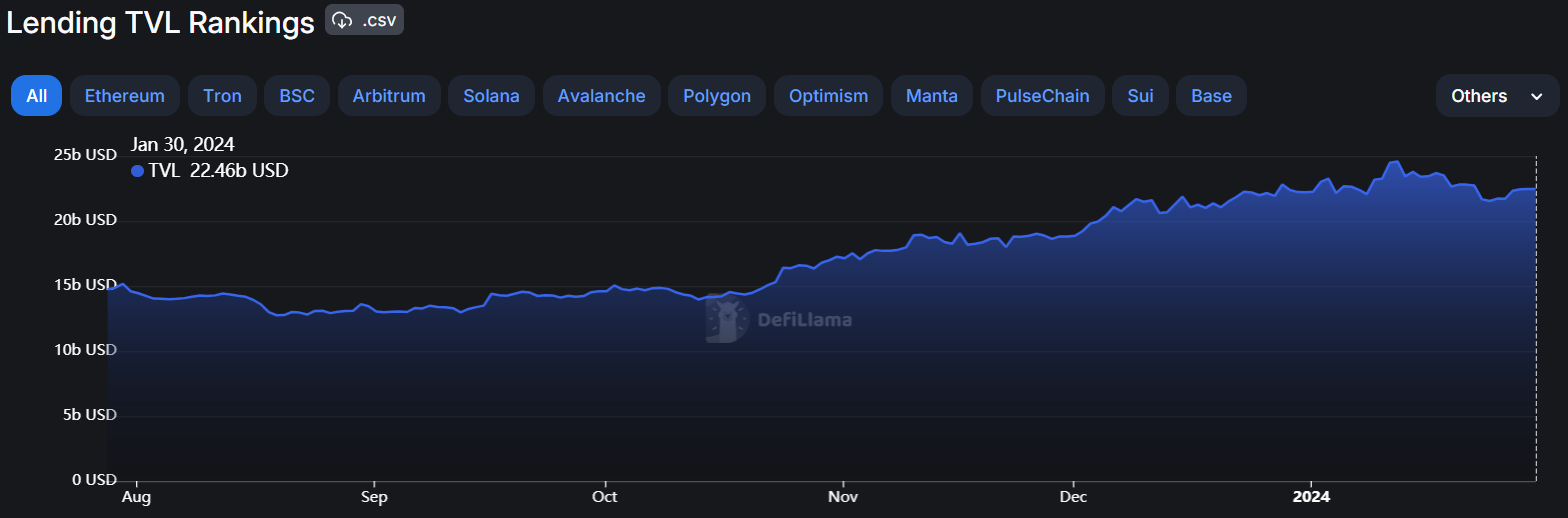Click the Nov label on time axis

843,496
